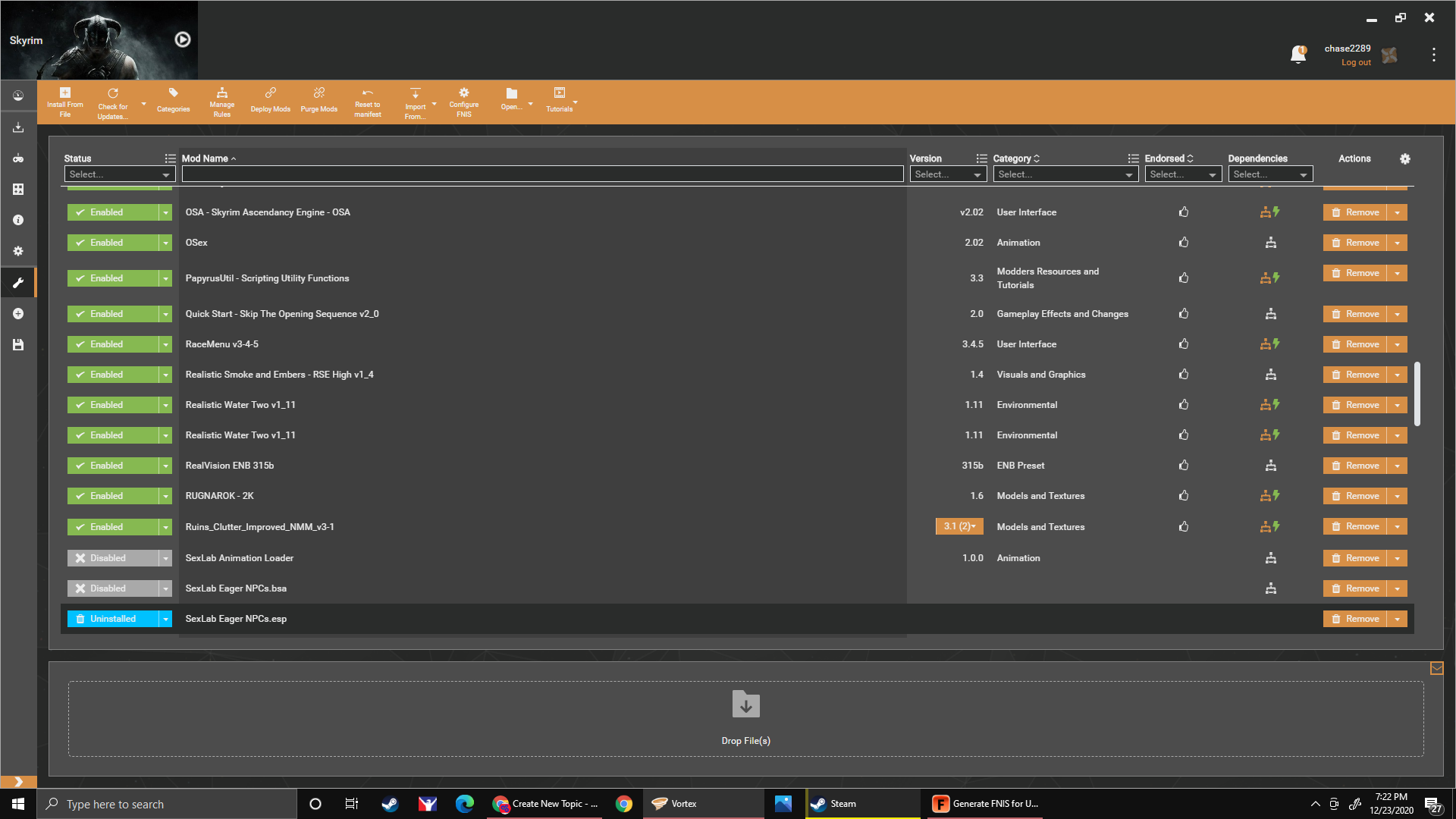Endorse OSex with thumbs-up icon

click(1184, 243)
